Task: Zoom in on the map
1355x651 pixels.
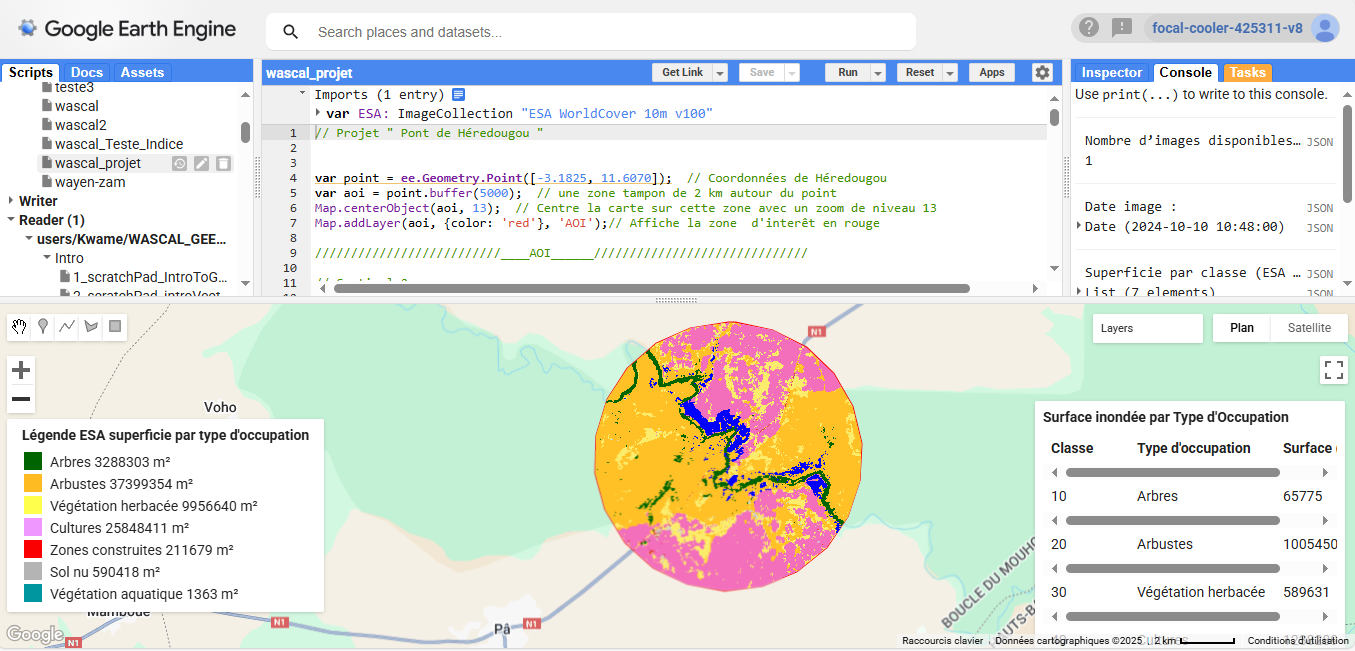Action: 21,371
